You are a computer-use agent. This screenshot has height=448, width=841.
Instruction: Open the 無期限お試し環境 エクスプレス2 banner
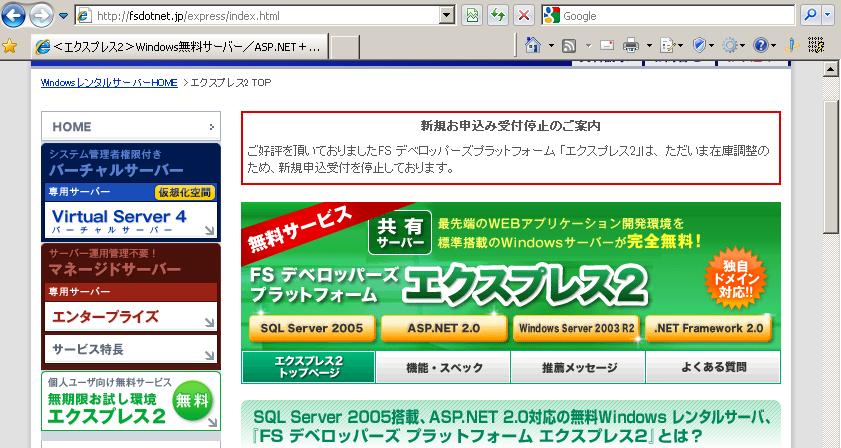[x=131, y=401]
